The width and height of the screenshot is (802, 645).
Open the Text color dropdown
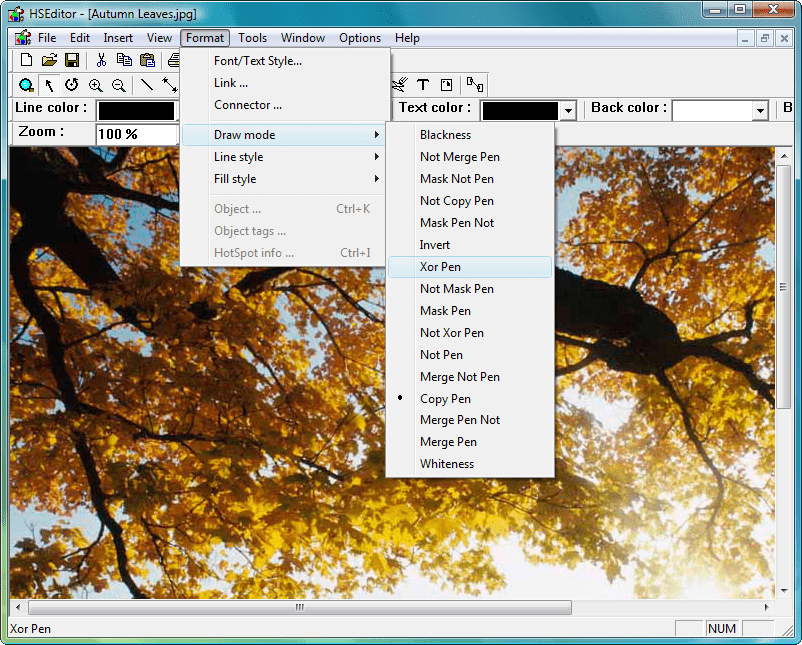tap(569, 110)
